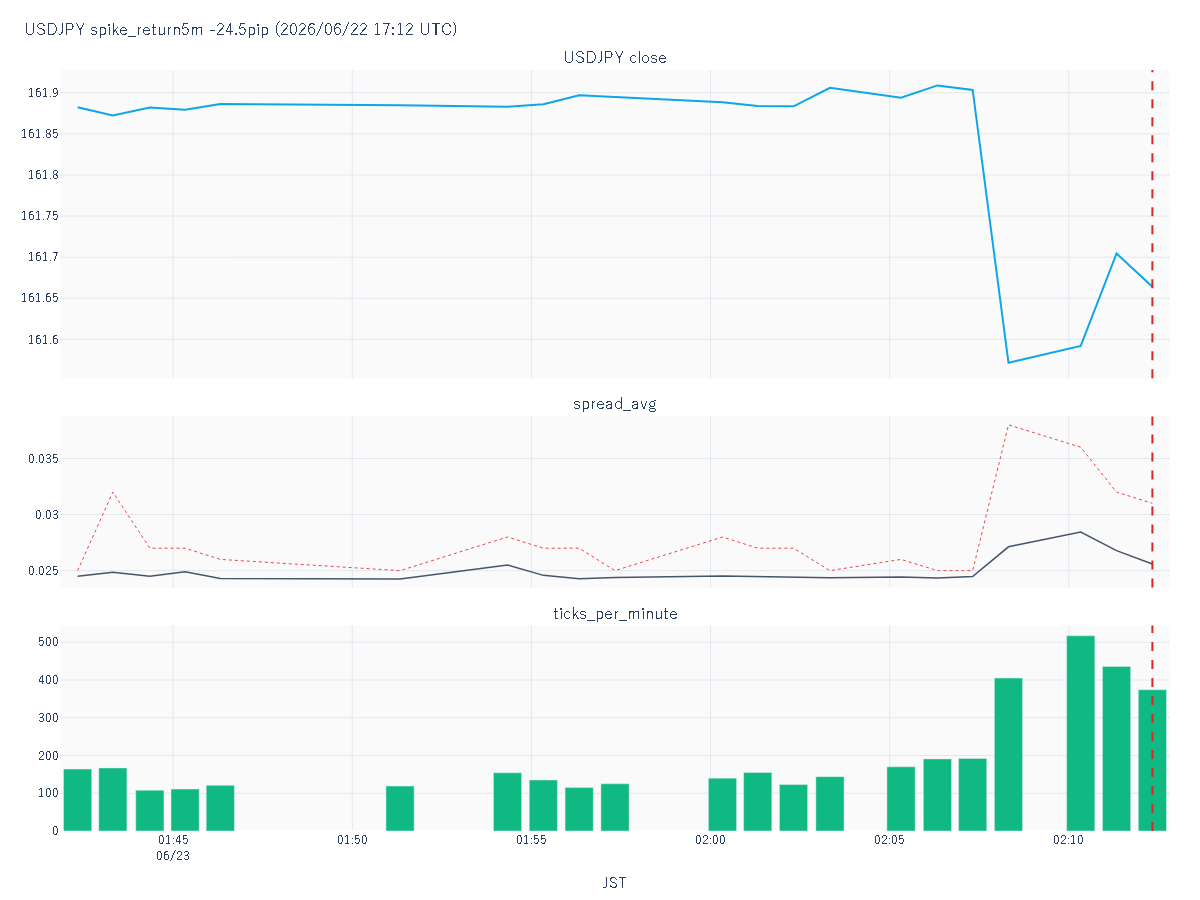Click the last green tick bar at the red marker
Viewport: 1200px width, 900px height.
[1152, 760]
